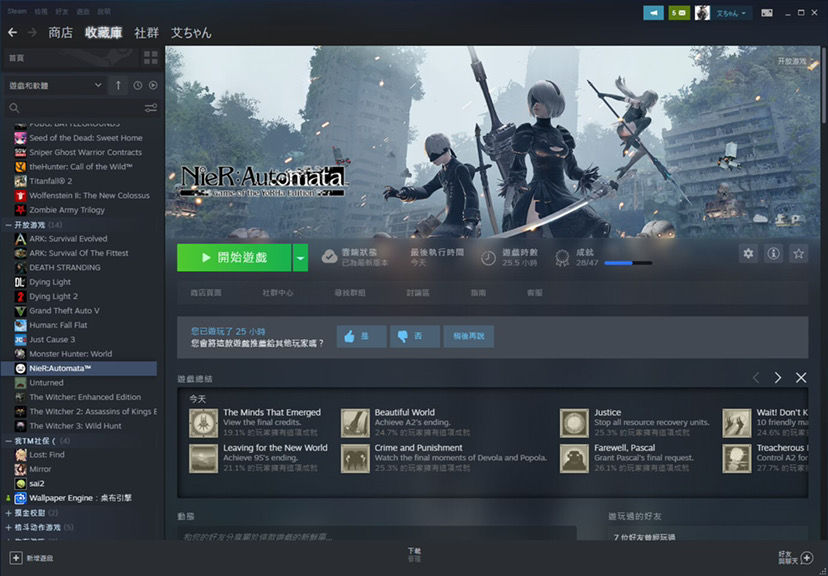The width and height of the screenshot is (828, 576).
Task: Select Monster Hunter: World
Action: (x=70, y=354)
